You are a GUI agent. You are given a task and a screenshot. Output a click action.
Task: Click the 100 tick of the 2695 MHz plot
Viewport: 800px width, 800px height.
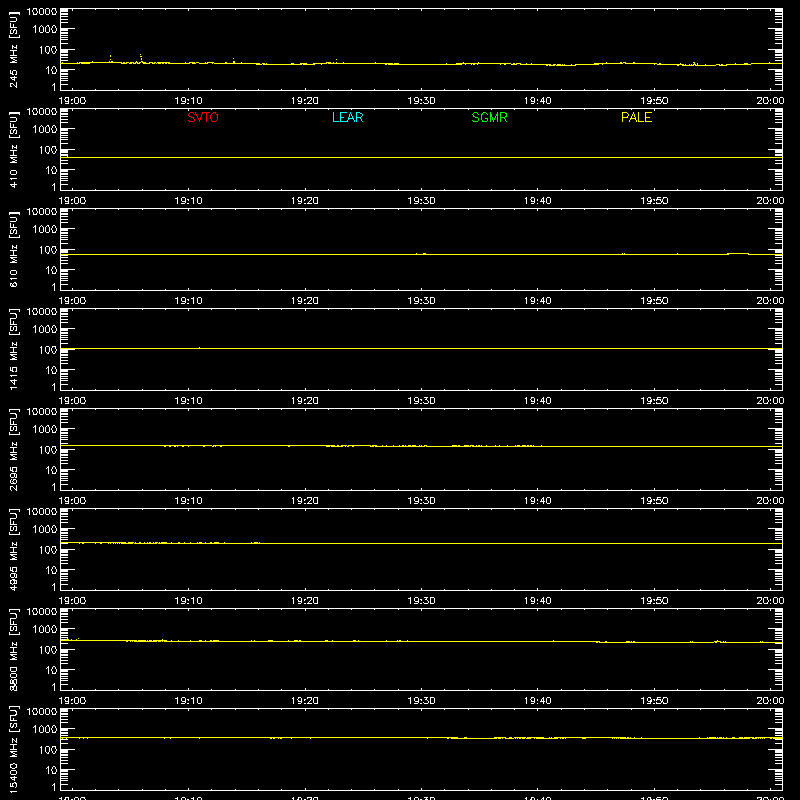[x=48, y=449]
